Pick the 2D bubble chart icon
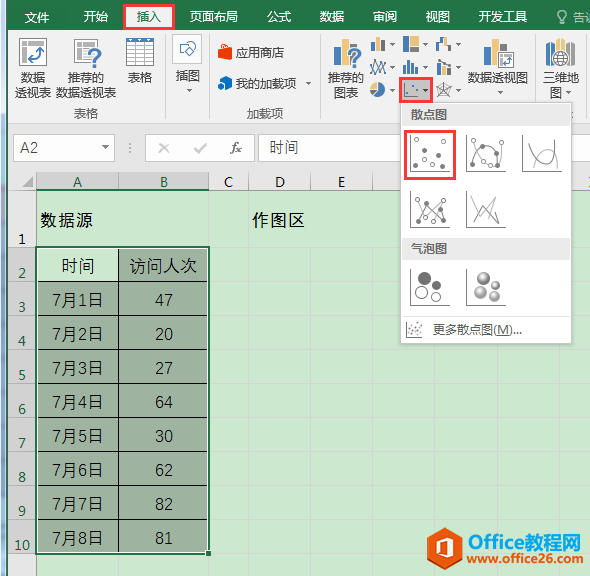 click(x=430, y=287)
